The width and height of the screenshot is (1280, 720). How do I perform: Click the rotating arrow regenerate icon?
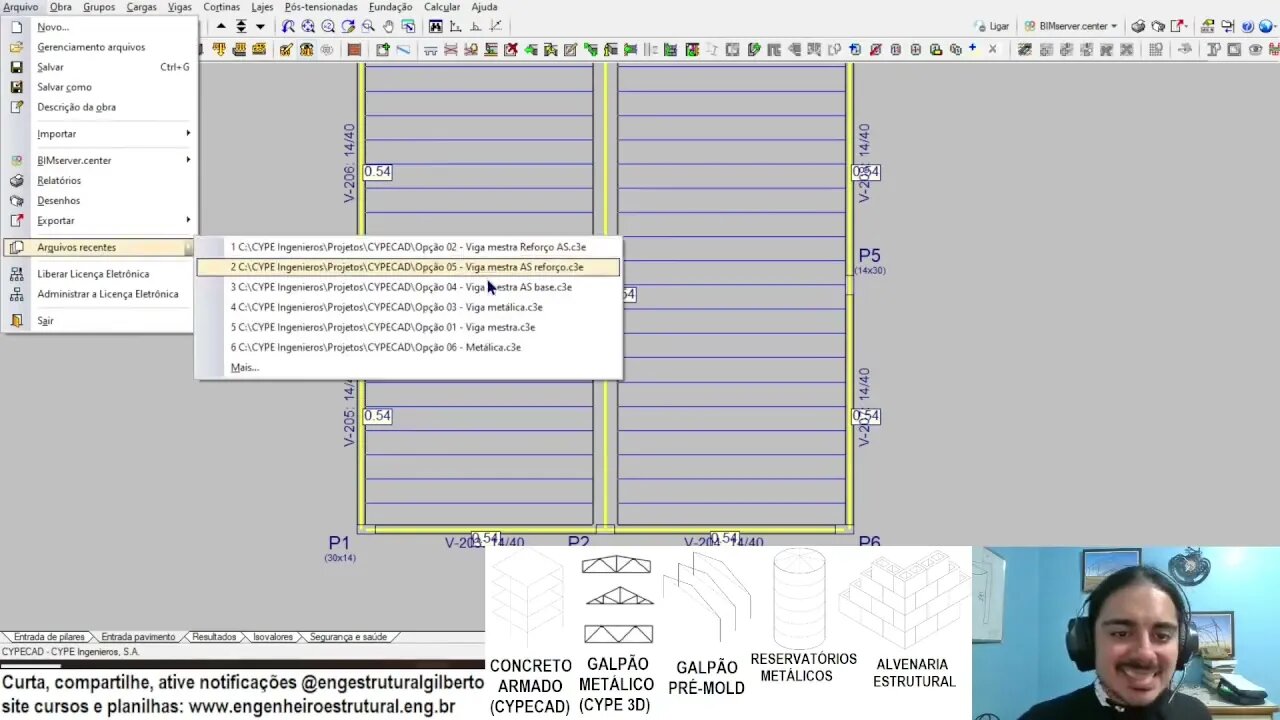pyautogui.click(x=348, y=26)
